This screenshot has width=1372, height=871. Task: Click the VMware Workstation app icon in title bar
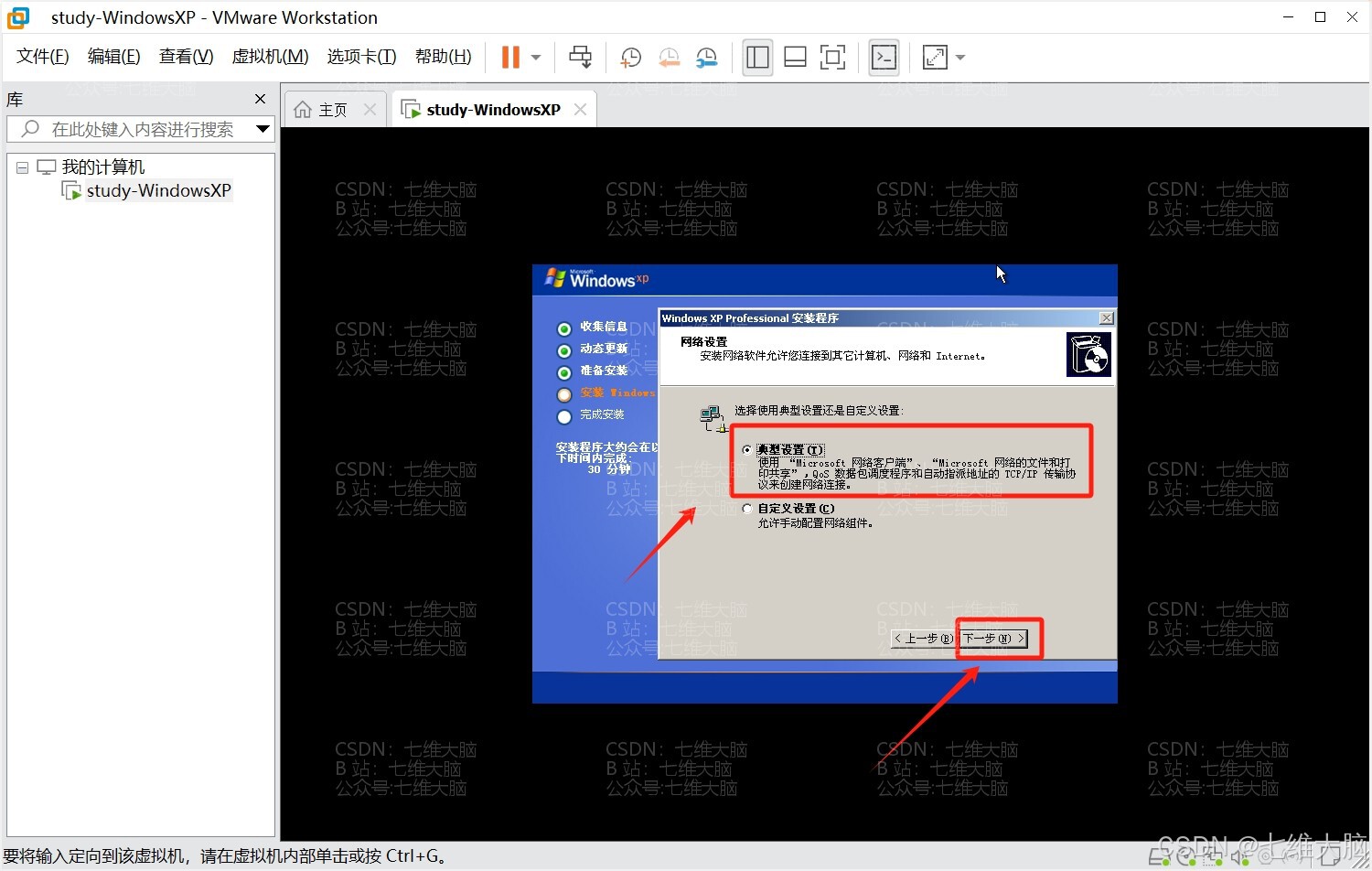(x=18, y=17)
